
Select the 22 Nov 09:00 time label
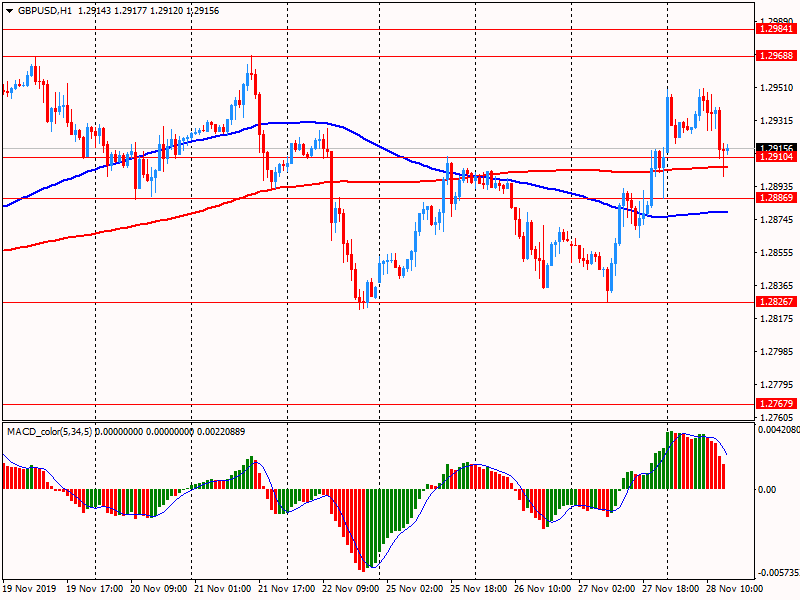click(350, 590)
